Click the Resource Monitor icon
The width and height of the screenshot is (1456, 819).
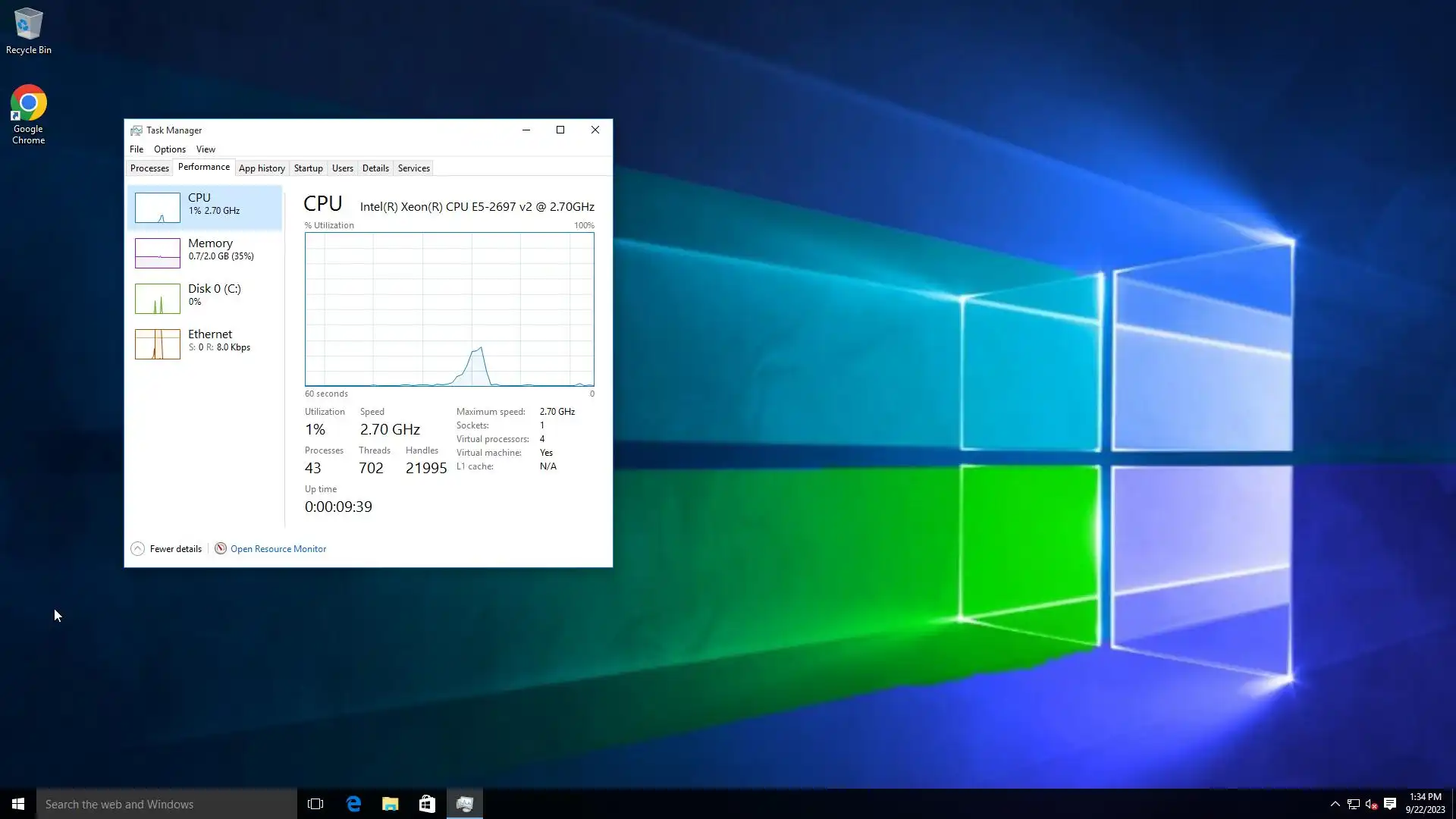click(x=221, y=548)
